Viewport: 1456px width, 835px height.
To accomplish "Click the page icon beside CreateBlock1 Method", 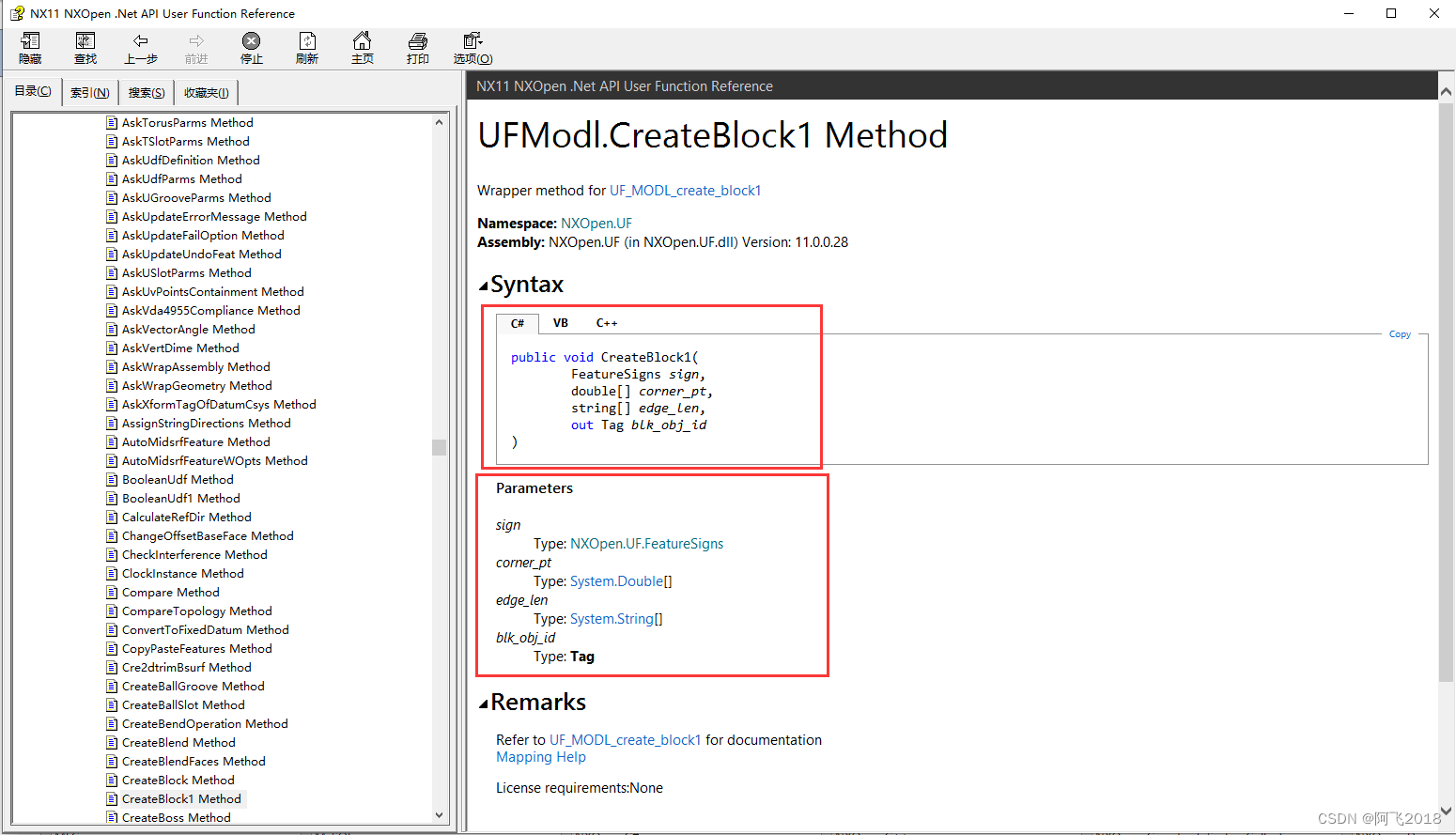I will pyautogui.click(x=112, y=799).
